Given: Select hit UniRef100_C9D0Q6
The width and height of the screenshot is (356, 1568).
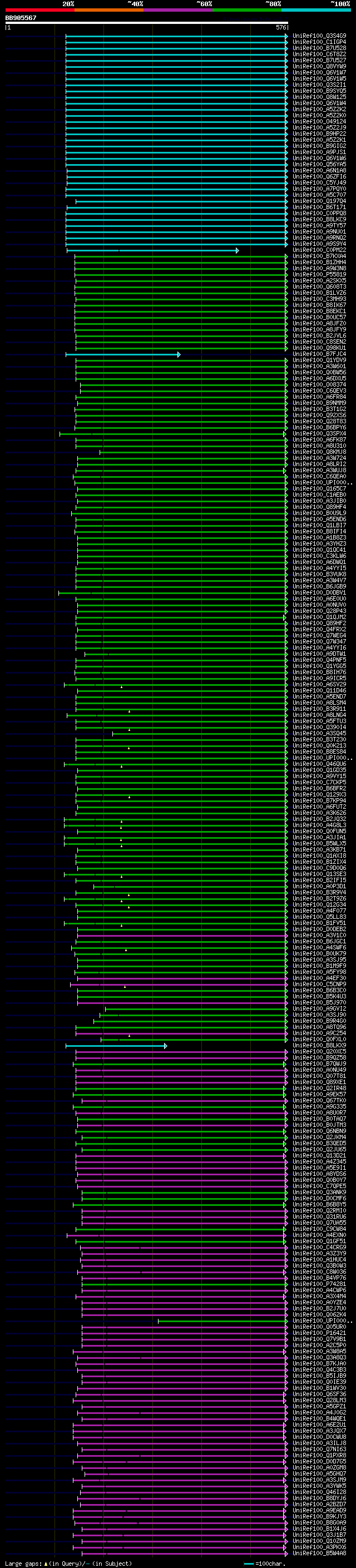Looking at the screenshot, I should click(x=319, y=868).
